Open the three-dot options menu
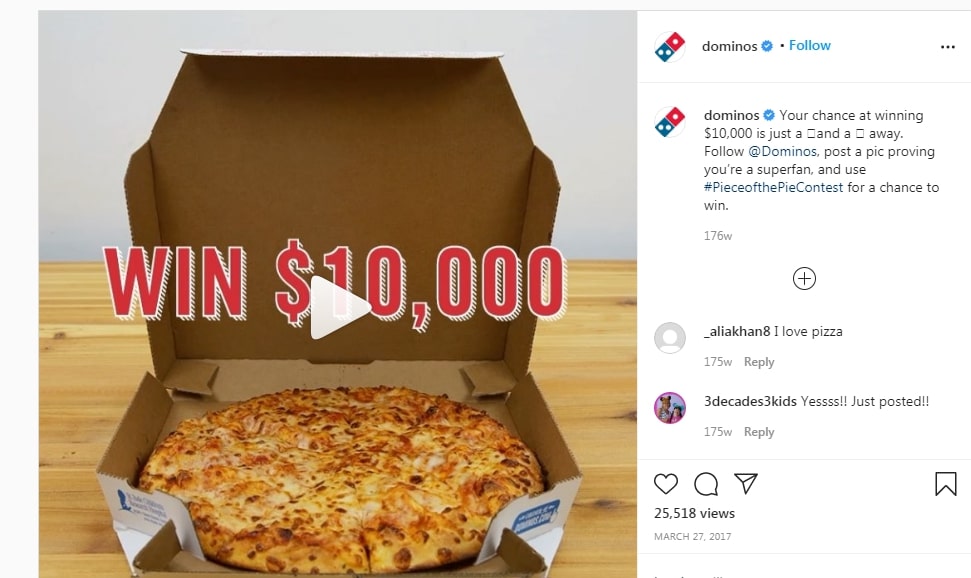The image size is (971, 578). point(947,46)
